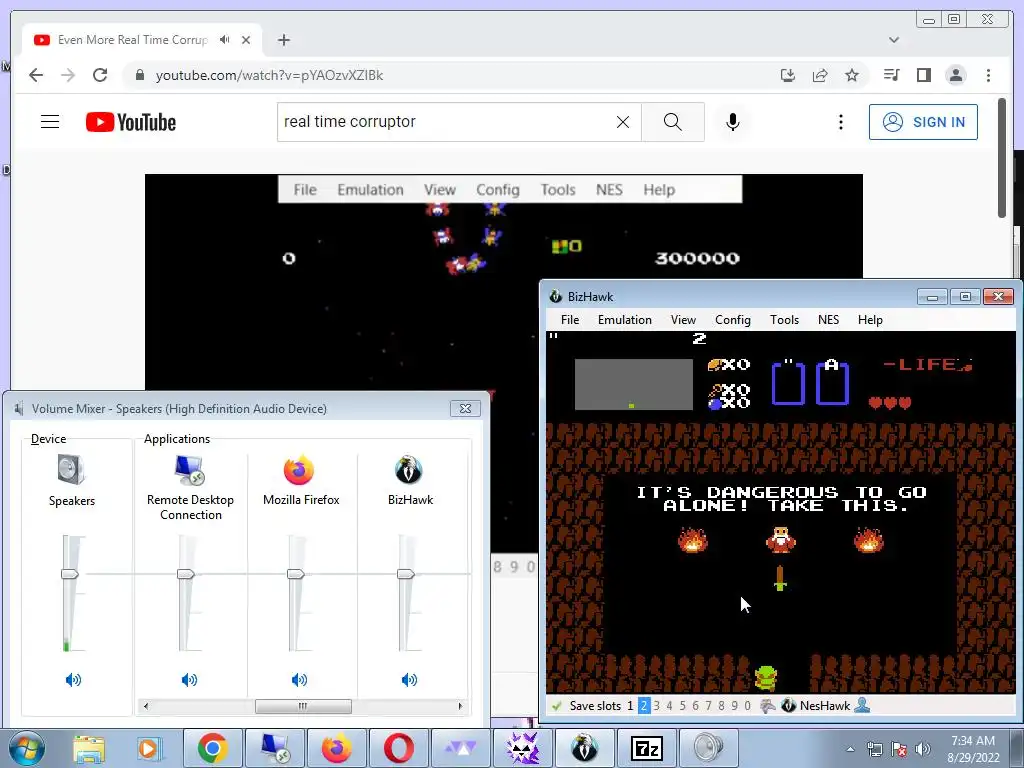Click the Action Center flag tray icon
The width and height of the screenshot is (1024, 768).
coord(899,749)
